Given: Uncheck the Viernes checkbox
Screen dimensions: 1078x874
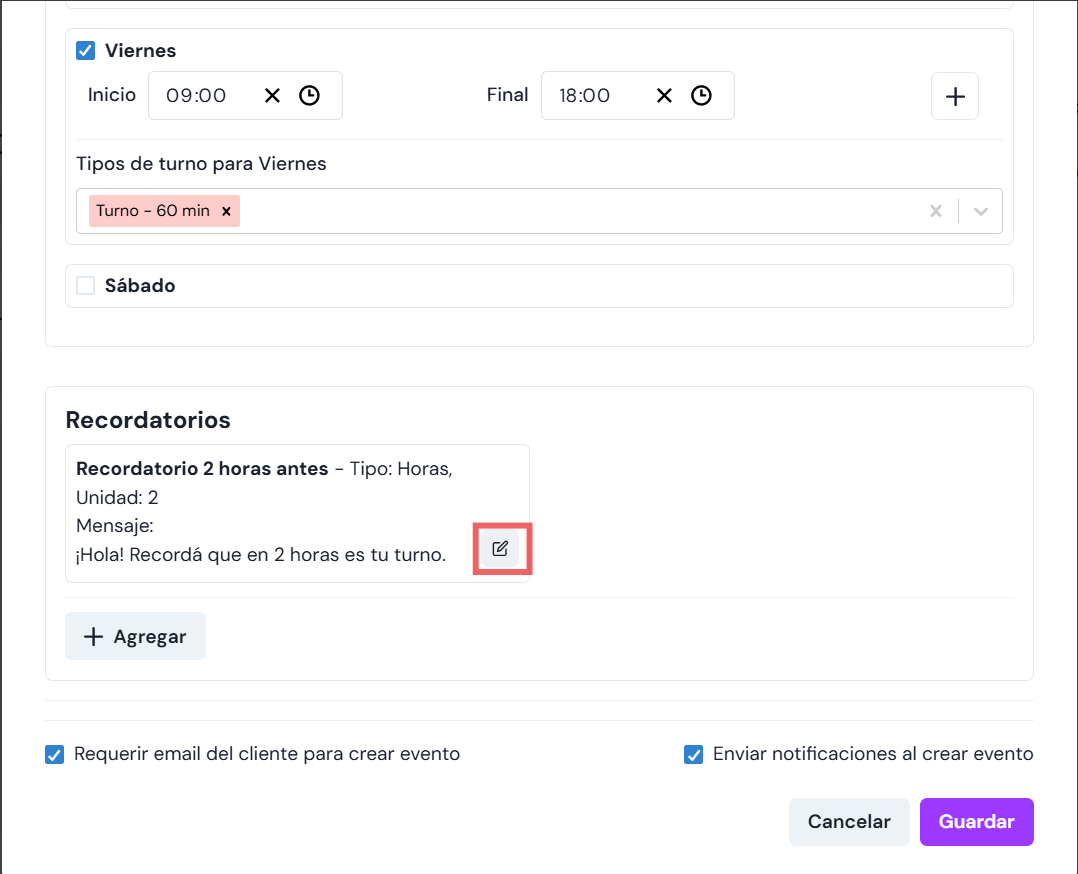Looking at the screenshot, I should 86,50.
